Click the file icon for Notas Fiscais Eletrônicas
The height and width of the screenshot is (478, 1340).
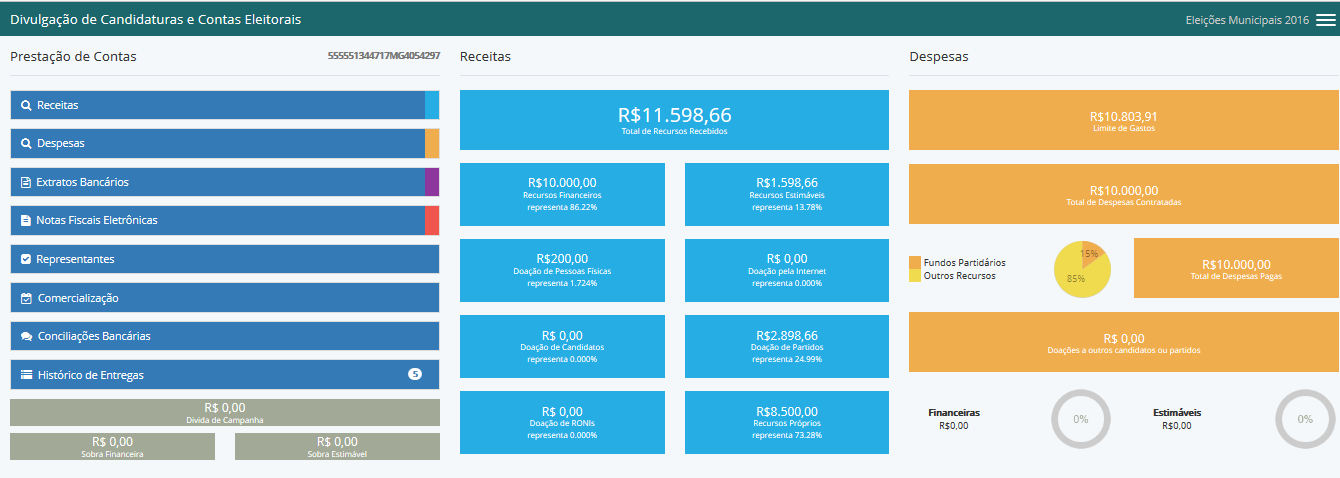(x=26, y=220)
